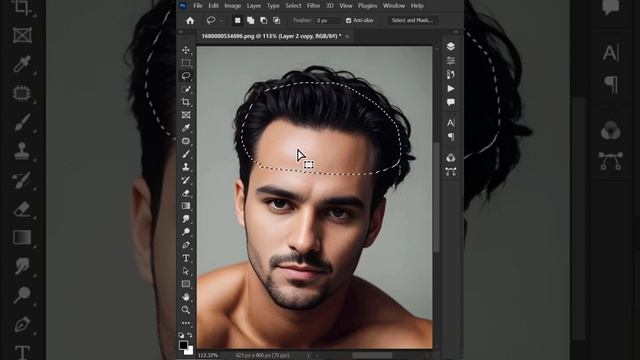This screenshot has height=360, width=640.
Task: Select the Gradient tool in the toolbar
Action: 186,206
